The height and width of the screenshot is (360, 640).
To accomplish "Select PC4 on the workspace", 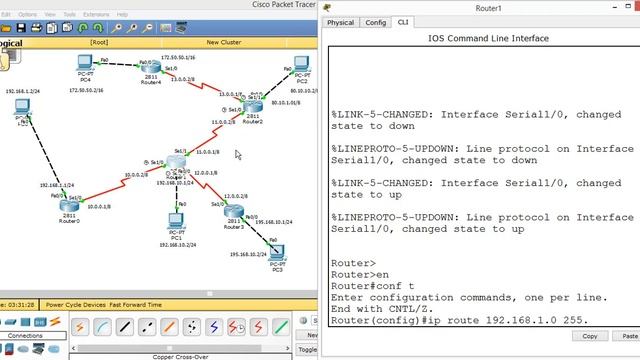I will [85, 63].
